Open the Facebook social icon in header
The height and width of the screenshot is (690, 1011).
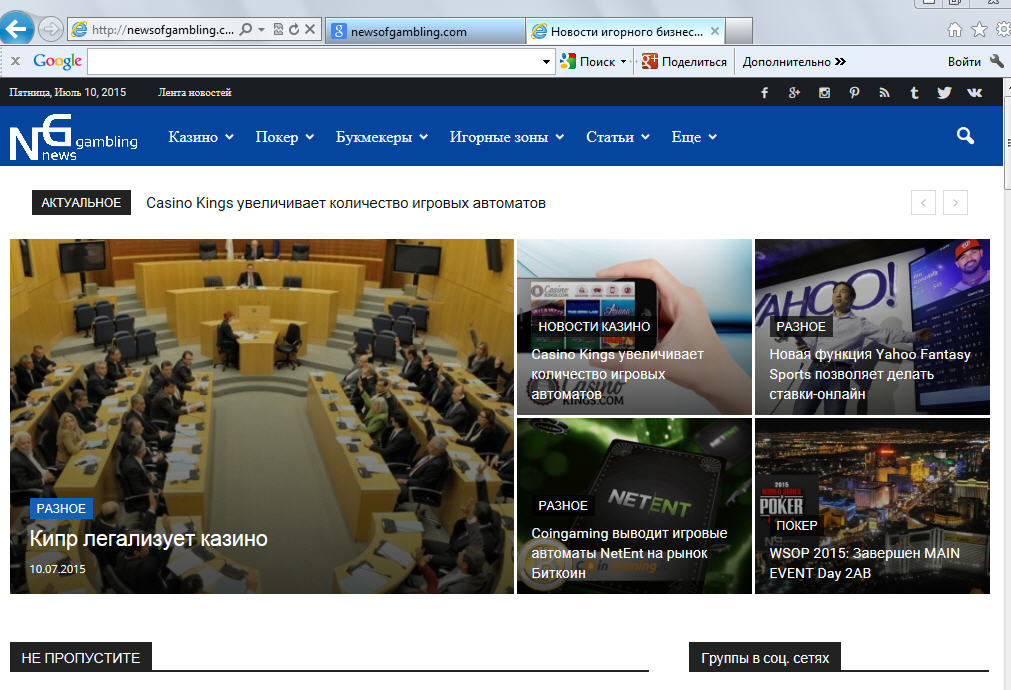(x=765, y=93)
